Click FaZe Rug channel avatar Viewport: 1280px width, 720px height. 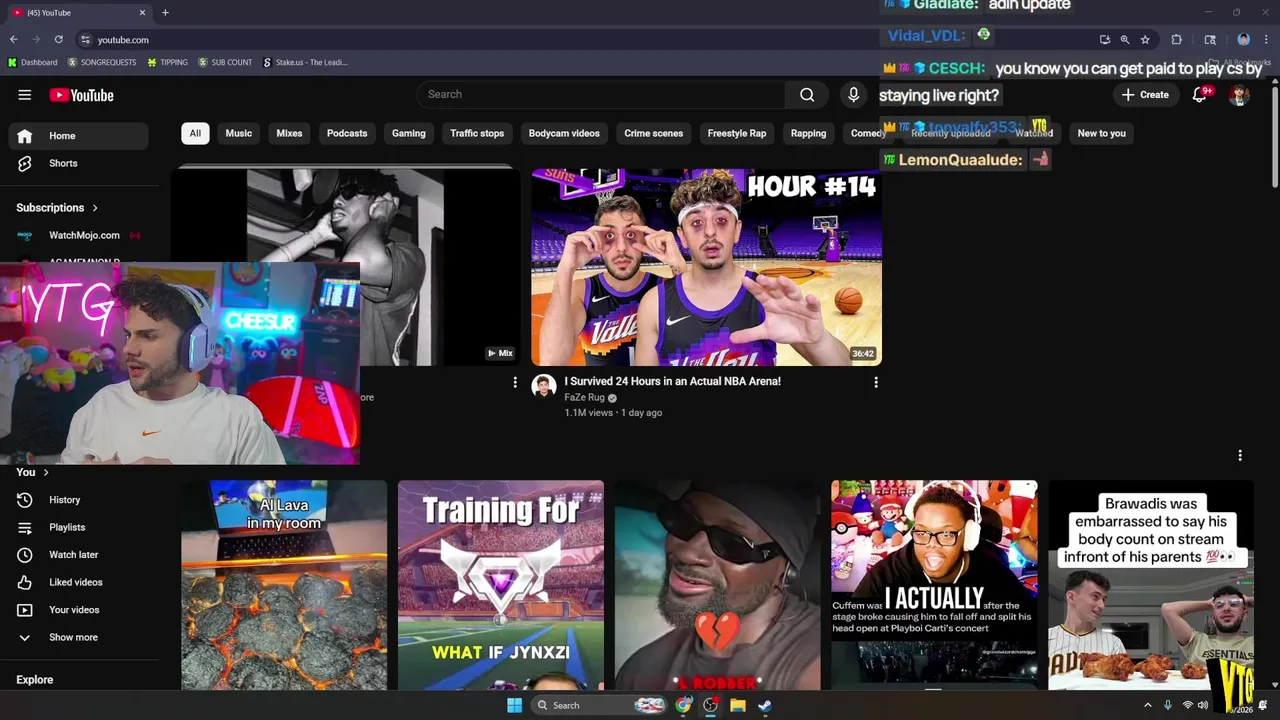[543, 387]
